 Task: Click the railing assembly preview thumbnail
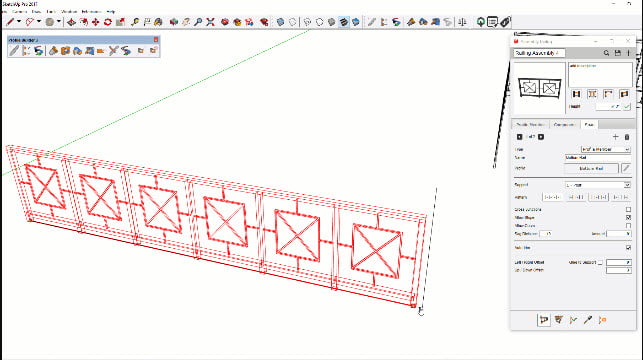(x=539, y=87)
